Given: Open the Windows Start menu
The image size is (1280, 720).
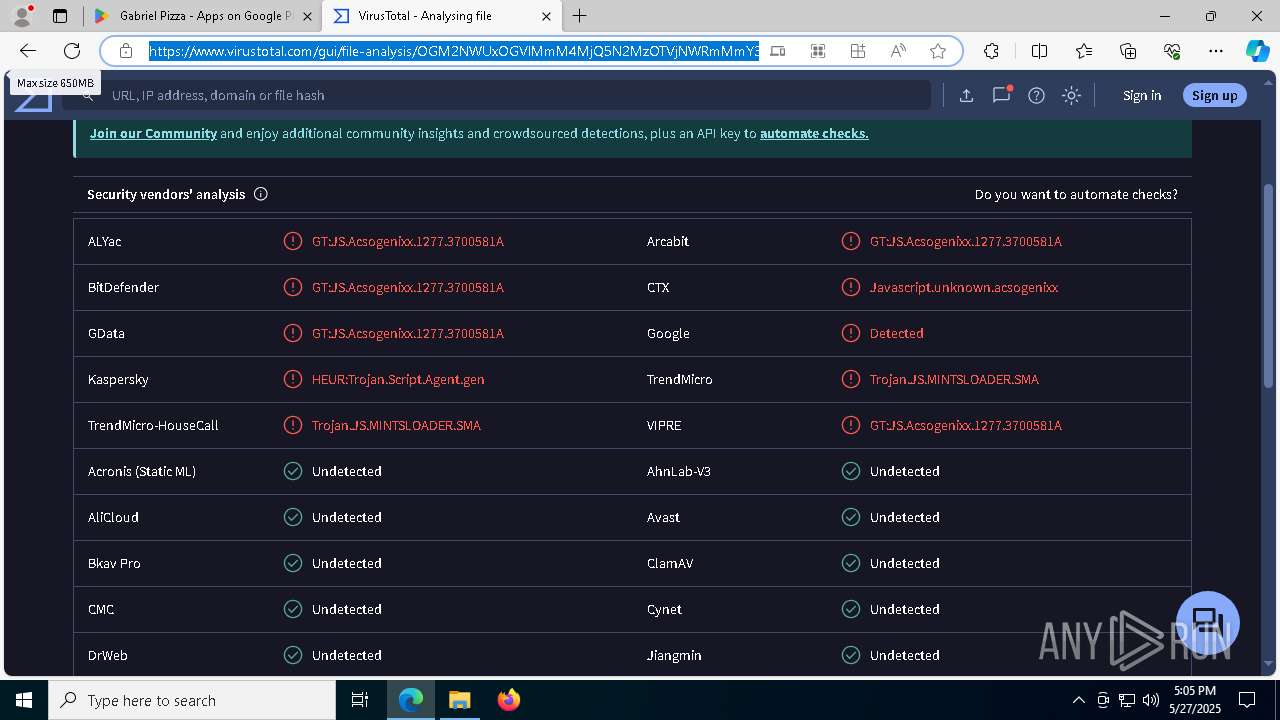Looking at the screenshot, I should pos(24,700).
